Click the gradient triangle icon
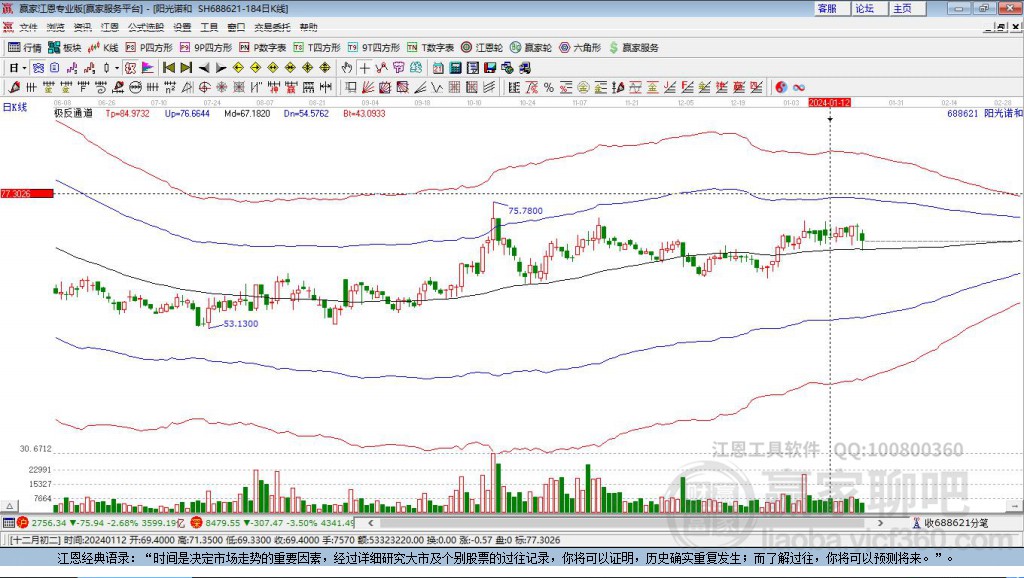 148,68
